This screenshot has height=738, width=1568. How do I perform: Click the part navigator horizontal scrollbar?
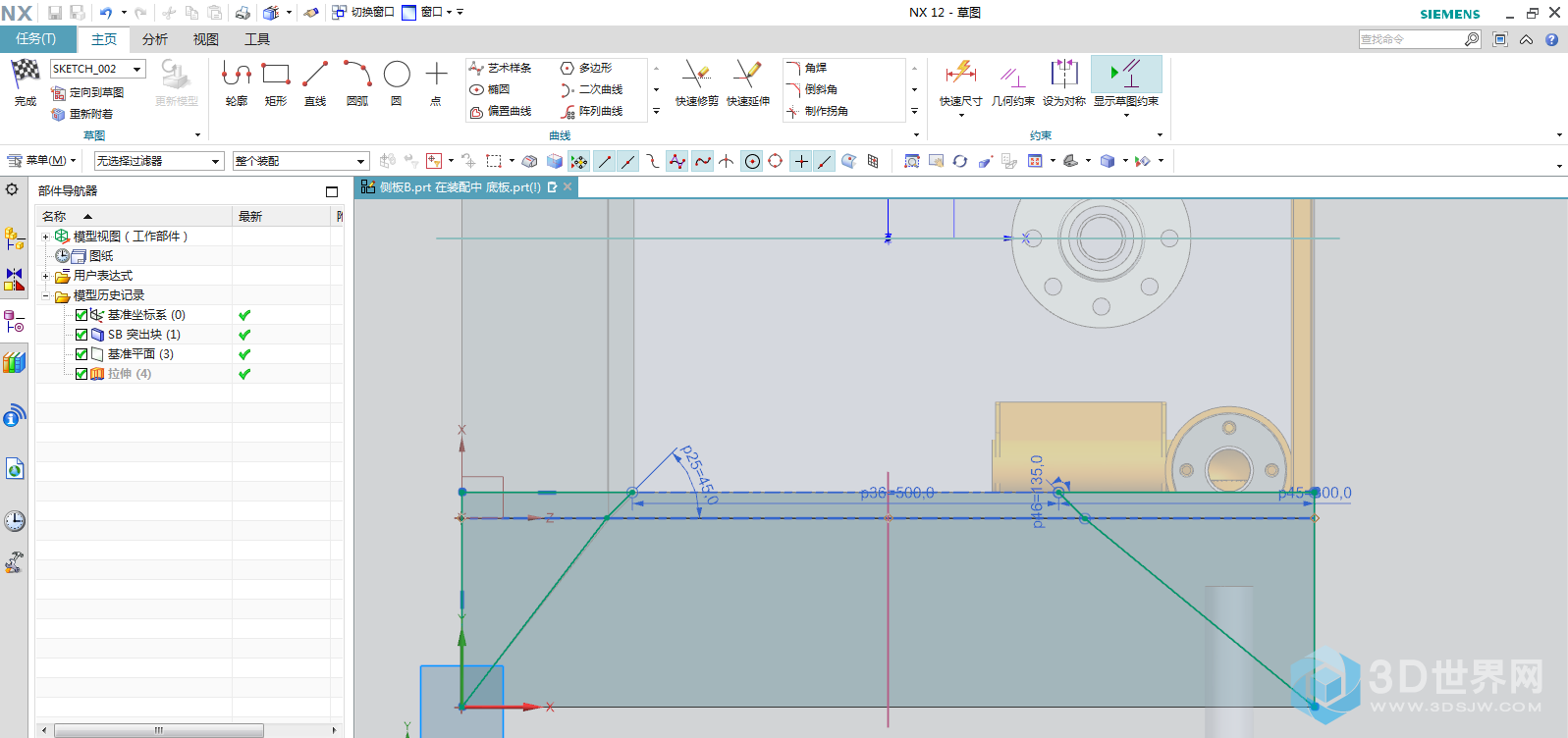click(x=159, y=730)
